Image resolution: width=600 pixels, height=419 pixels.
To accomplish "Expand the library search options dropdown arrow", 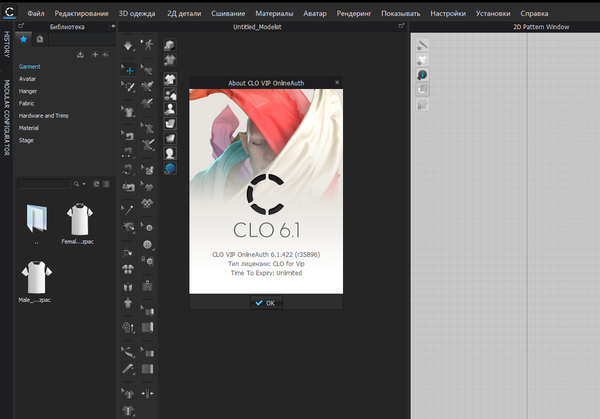I will [85, 184].
